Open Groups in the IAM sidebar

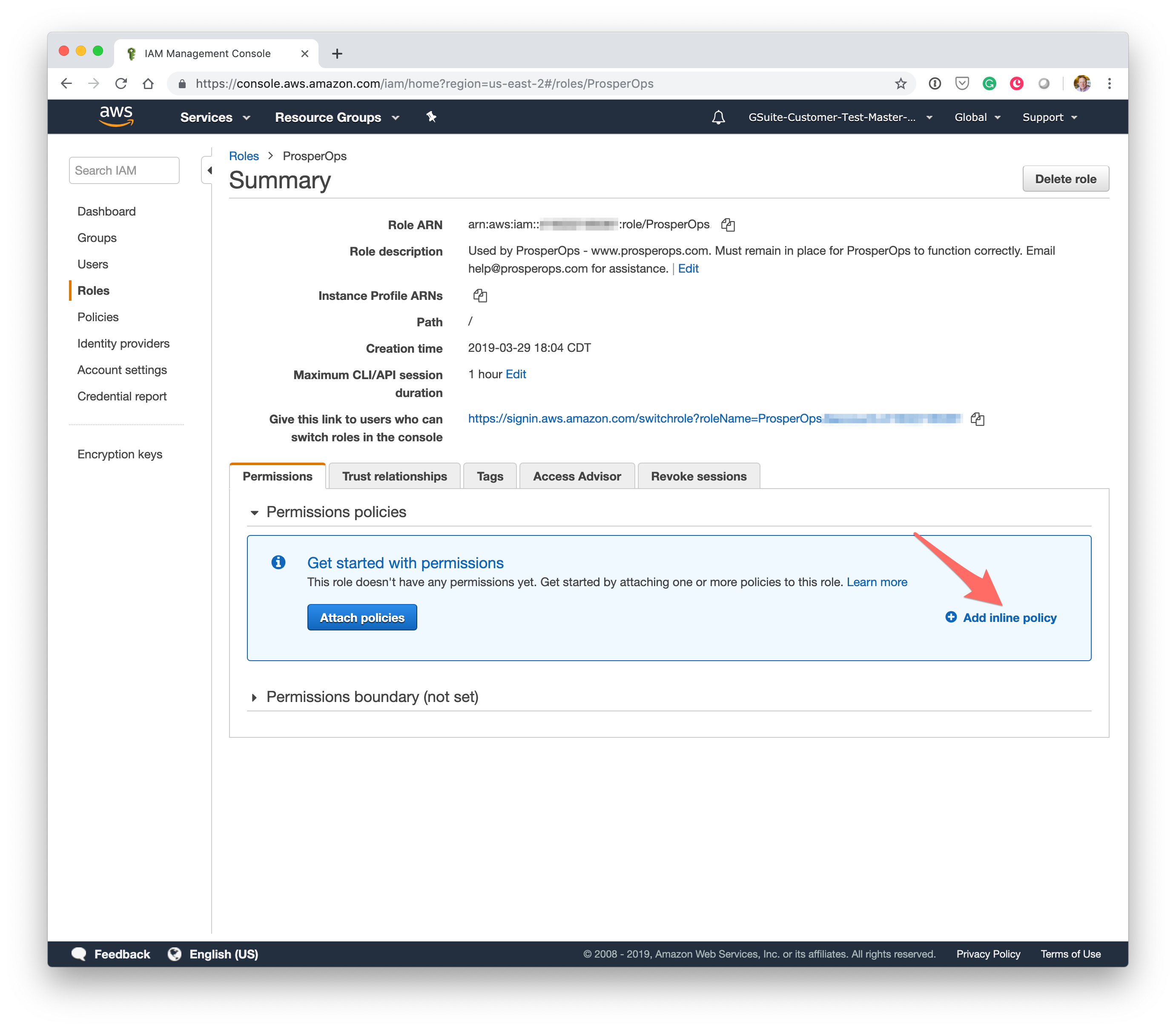pos(97,237)
